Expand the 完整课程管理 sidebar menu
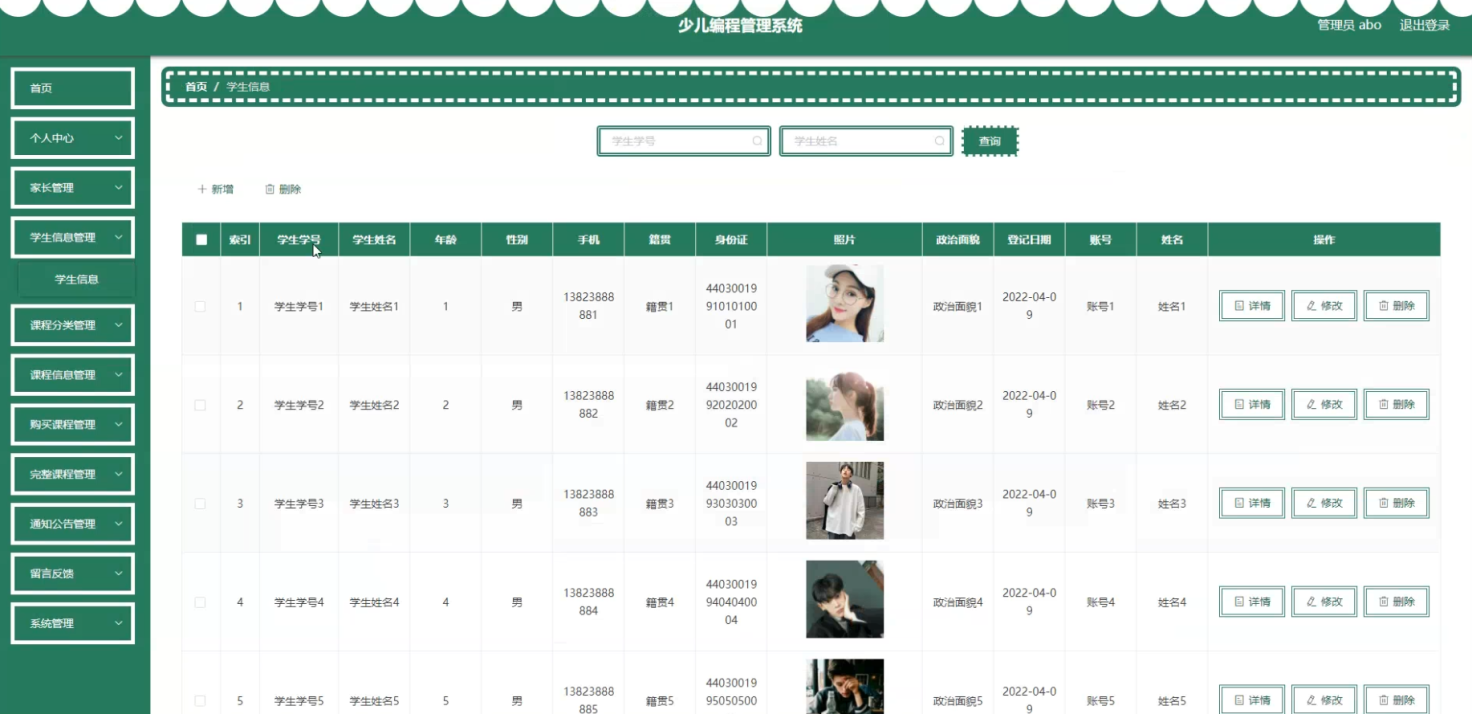This screenshot has height=714, width=1472. 72,474
